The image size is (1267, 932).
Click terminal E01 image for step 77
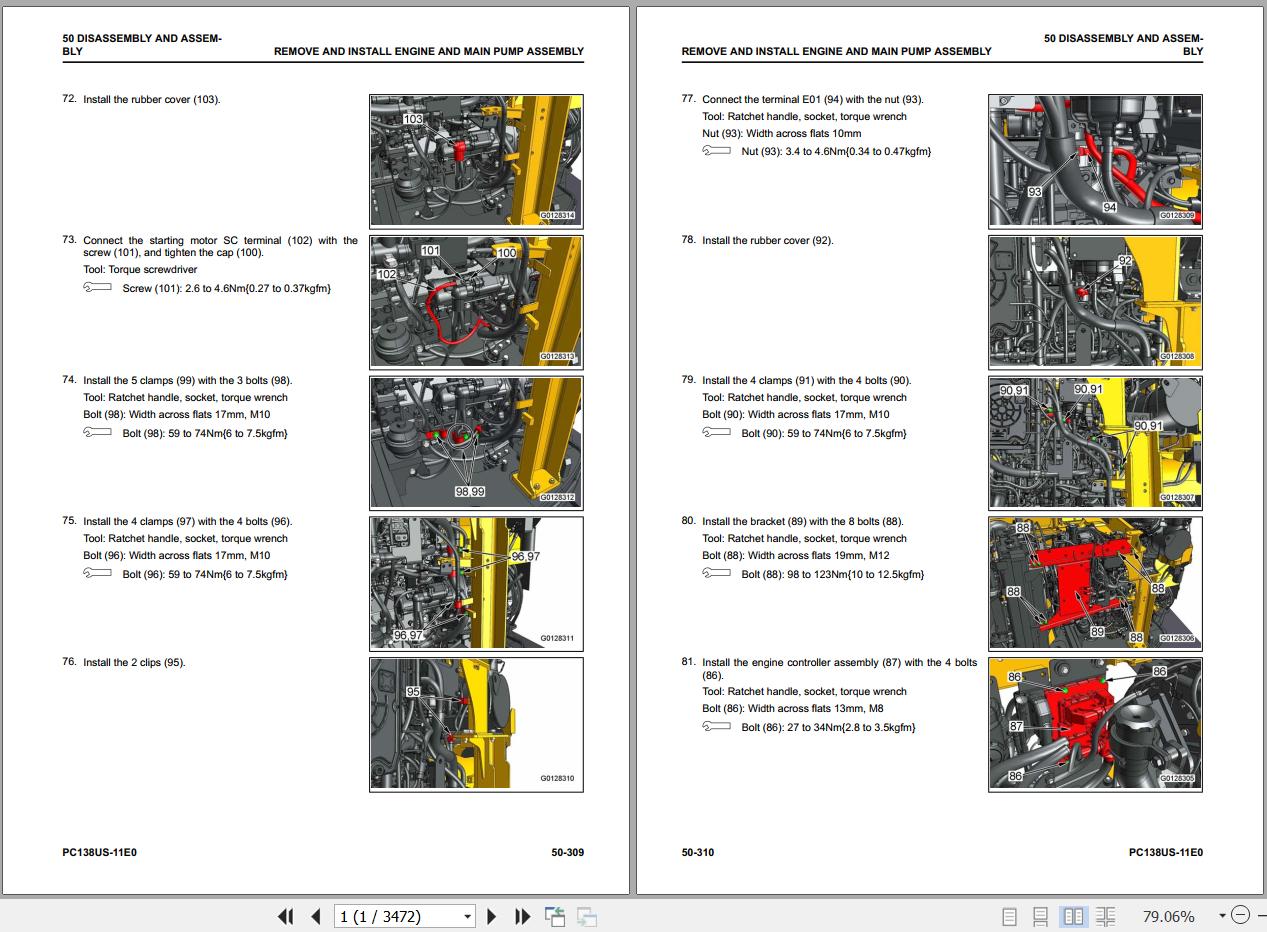pyautogui.click(x=1095, y=162)
